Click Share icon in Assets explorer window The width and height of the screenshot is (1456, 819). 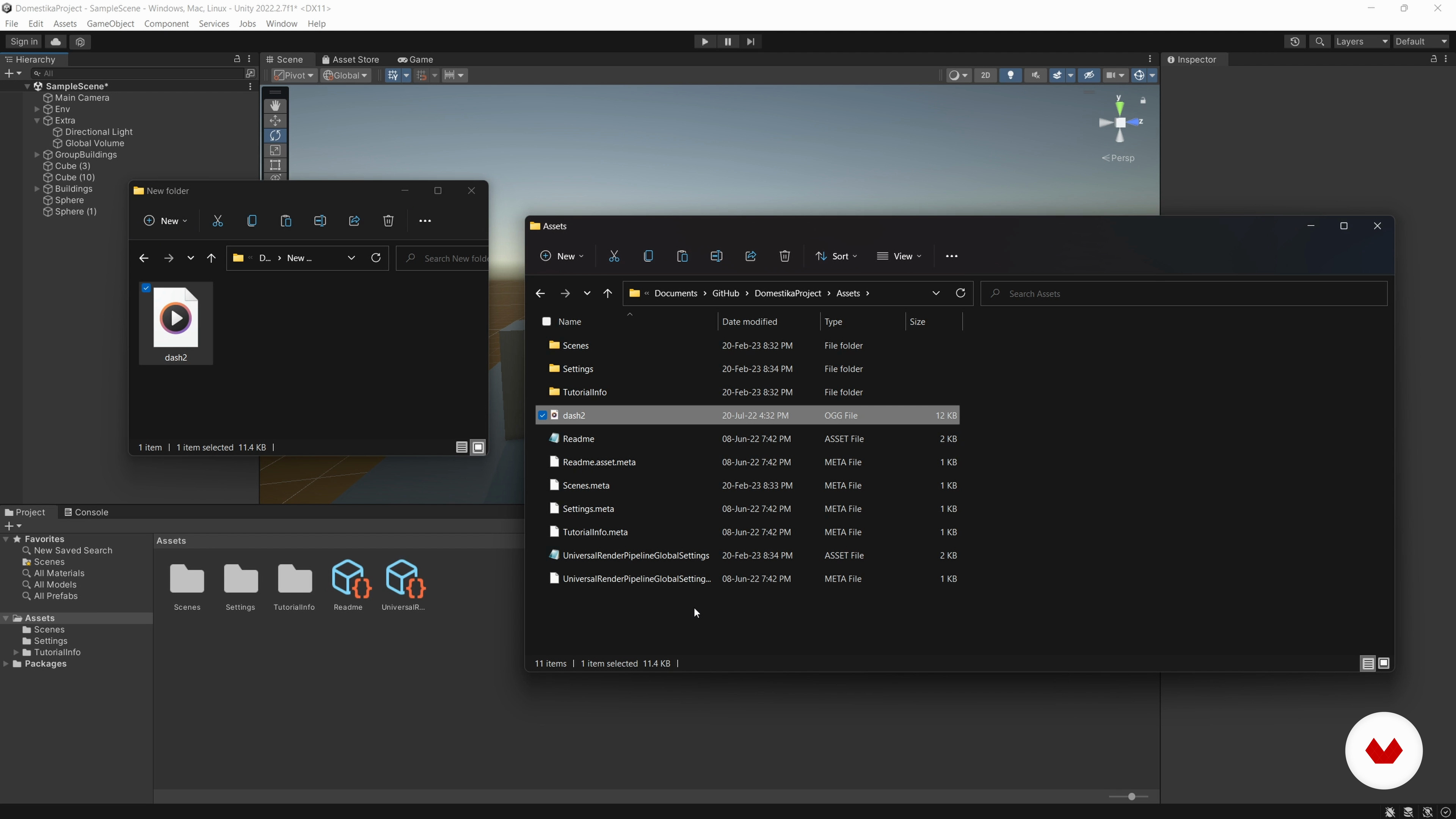click(751, 257)
